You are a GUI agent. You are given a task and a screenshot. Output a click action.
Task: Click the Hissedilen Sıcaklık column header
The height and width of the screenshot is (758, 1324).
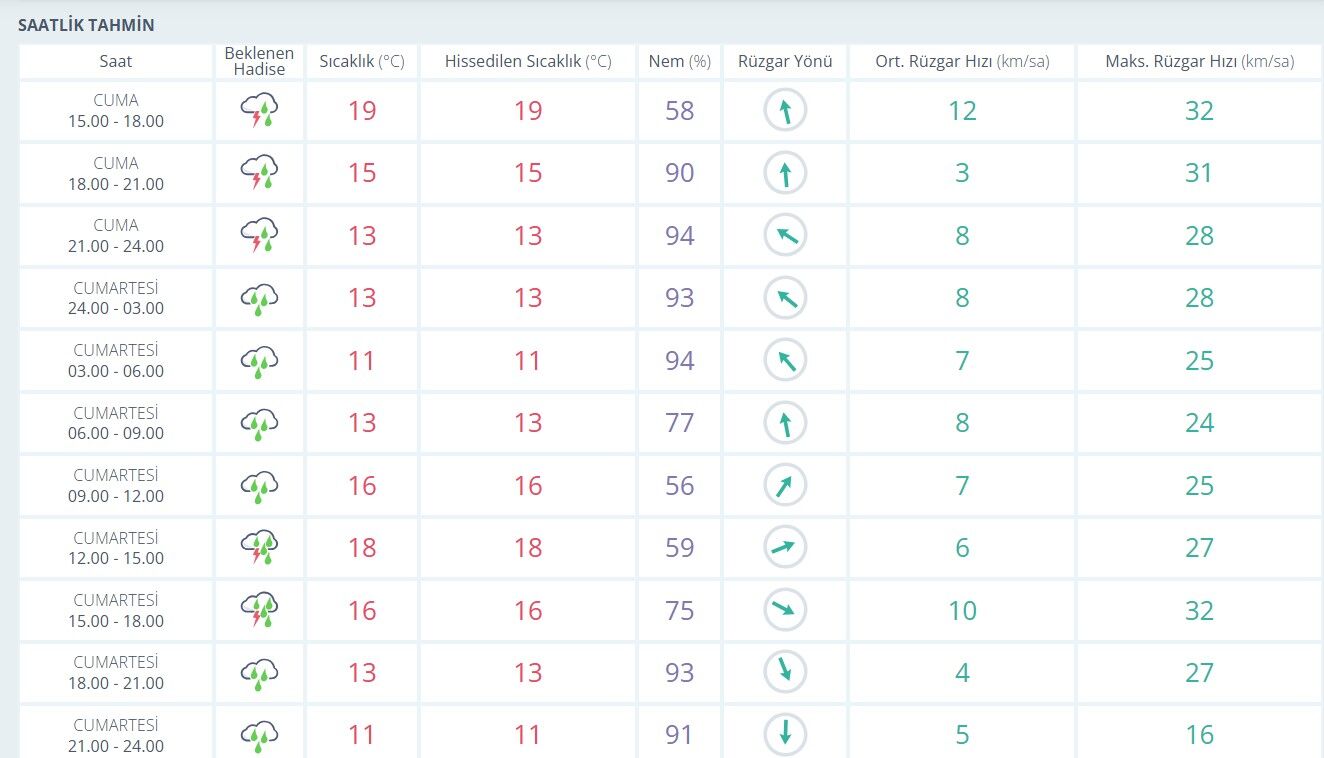[528, 61]
